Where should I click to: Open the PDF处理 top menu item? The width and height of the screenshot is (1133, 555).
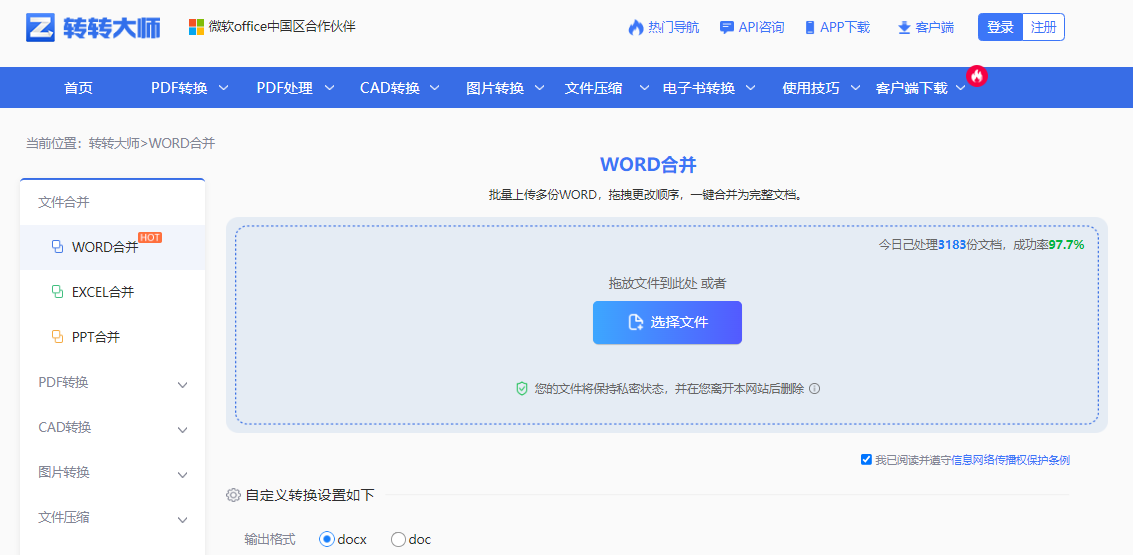[x=285, y=88]
